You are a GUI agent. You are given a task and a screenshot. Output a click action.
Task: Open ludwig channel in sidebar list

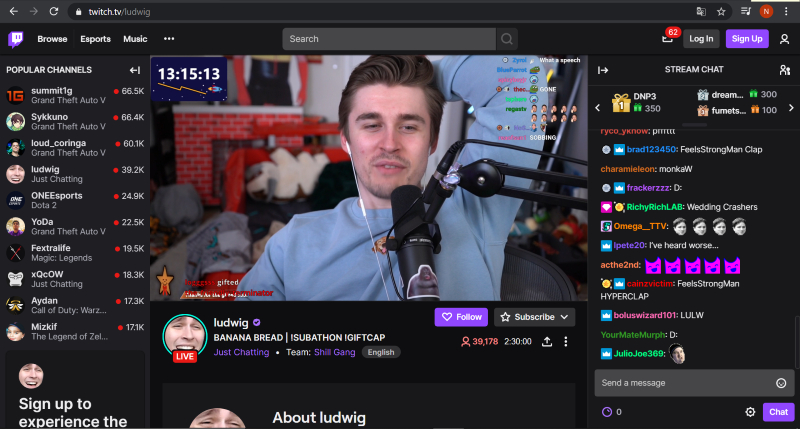point(75,174)
